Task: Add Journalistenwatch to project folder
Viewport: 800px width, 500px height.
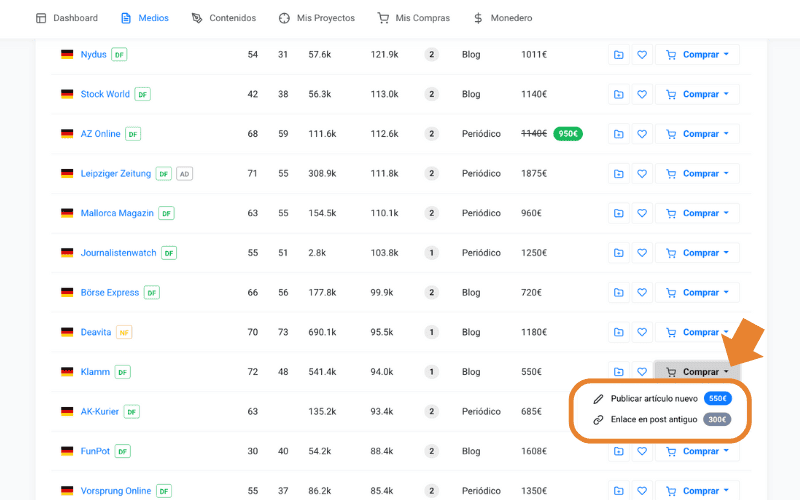Action: (619, 253)
